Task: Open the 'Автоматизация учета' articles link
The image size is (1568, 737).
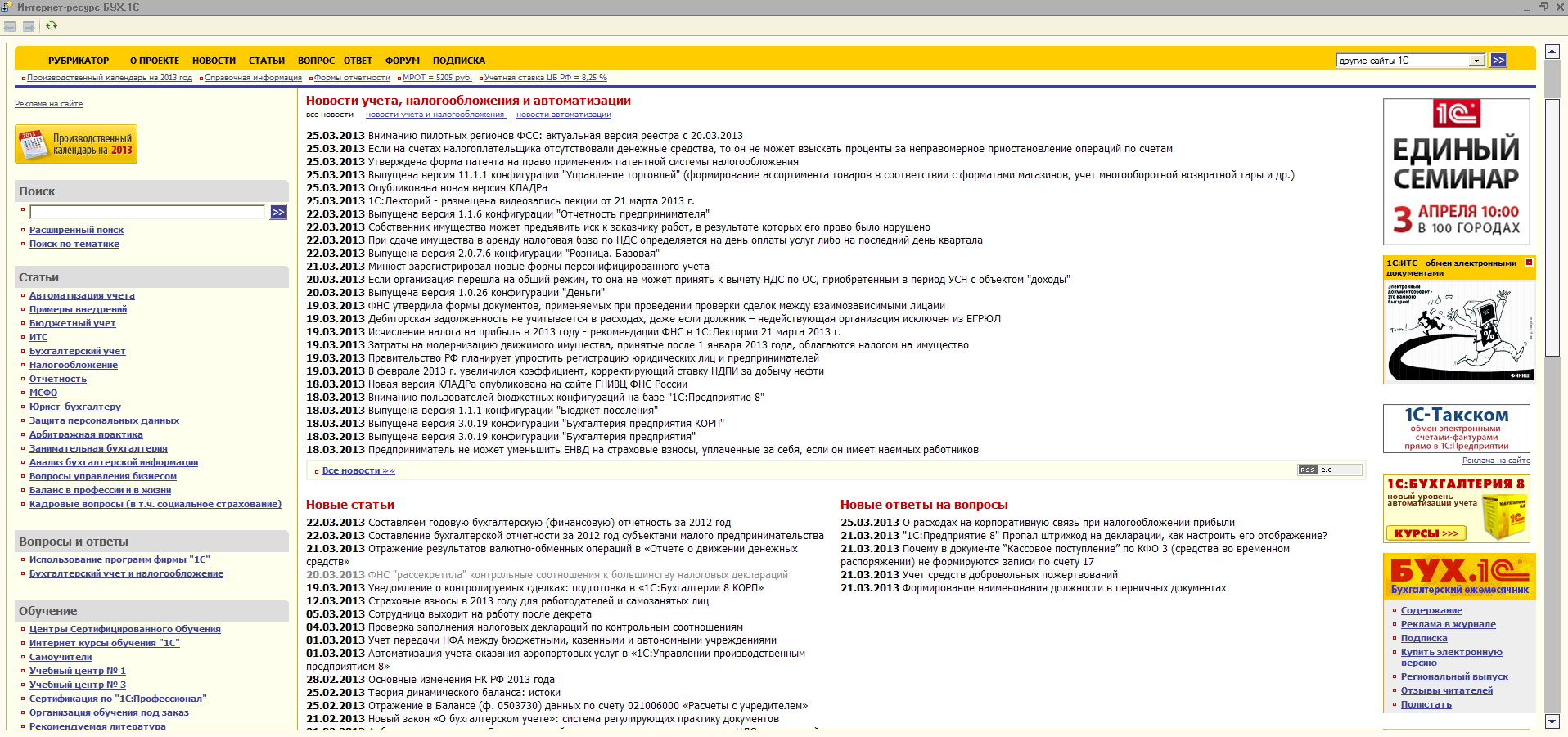Action: click(x=82, y=295)
